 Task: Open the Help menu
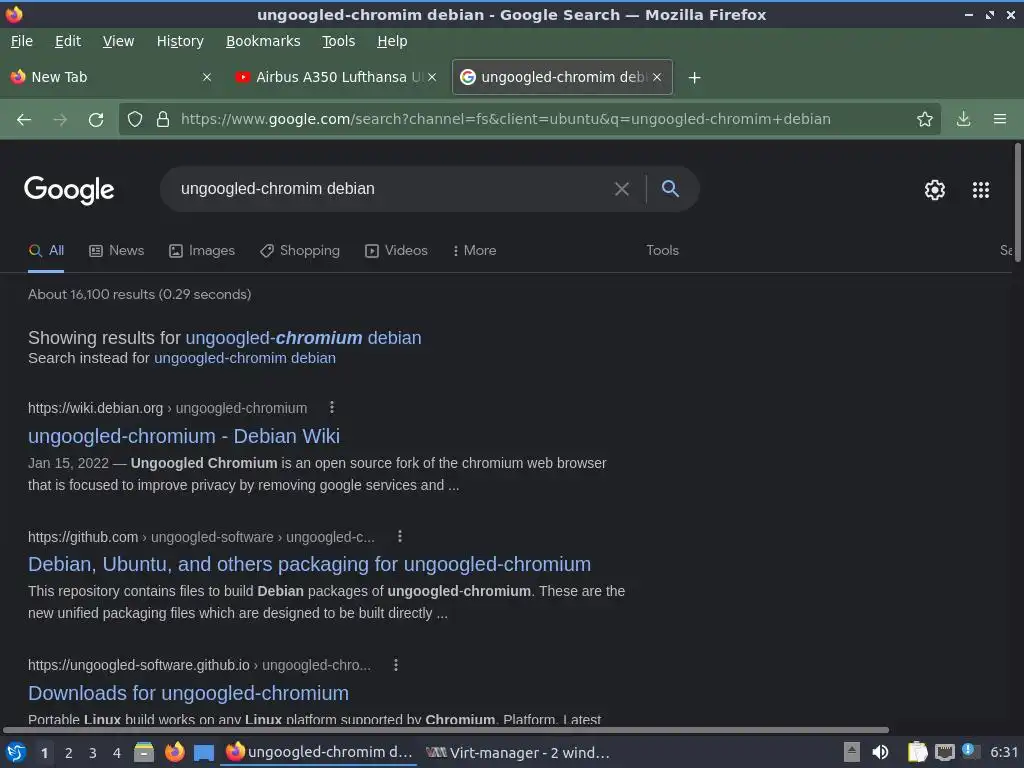click(x=392, y=41)
